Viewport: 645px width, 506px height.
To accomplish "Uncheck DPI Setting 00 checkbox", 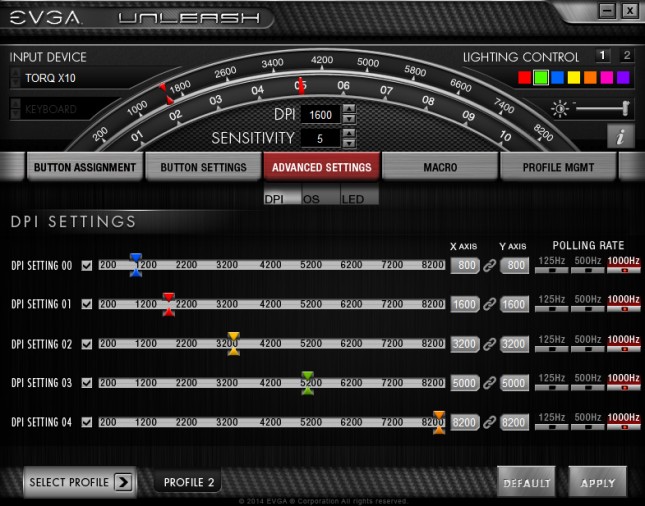I will (87, 266).
